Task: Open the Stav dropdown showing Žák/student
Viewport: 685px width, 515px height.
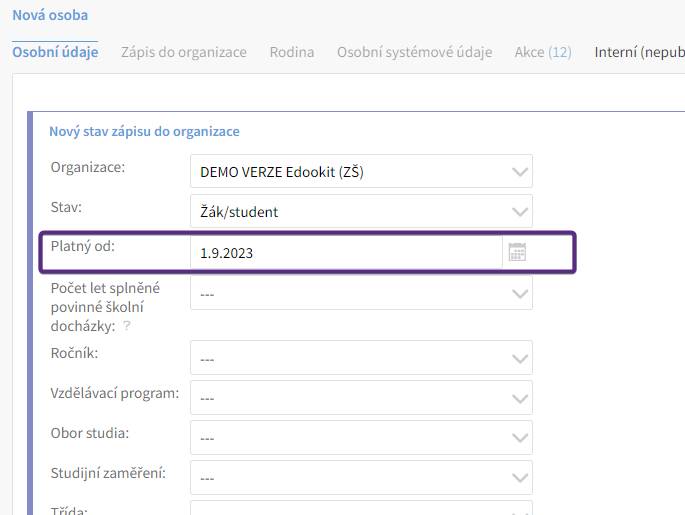Action: 361,211
